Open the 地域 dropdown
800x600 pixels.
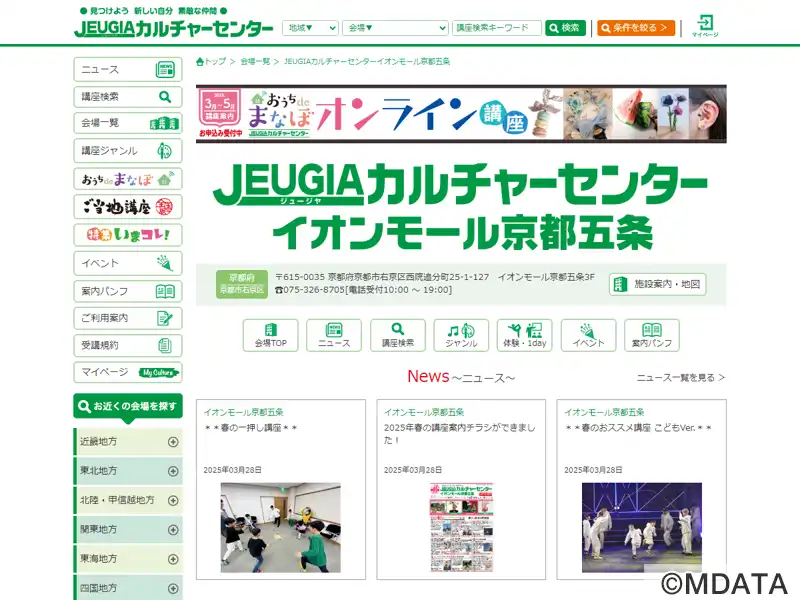310,28
